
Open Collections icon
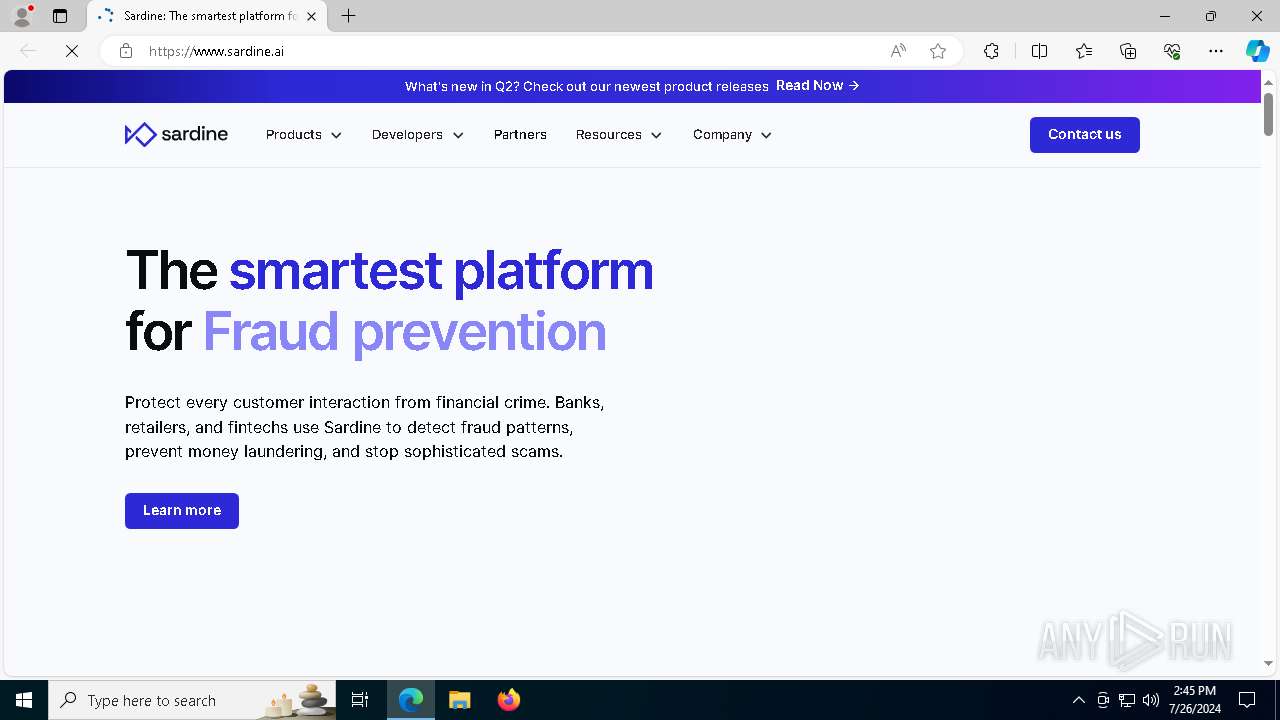tap(1128, 51)
